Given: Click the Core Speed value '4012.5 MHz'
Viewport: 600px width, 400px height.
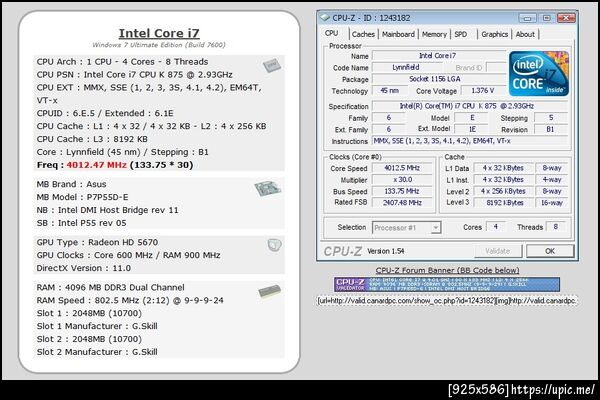Looking at the screenshot, I should (x=402, y=168).
